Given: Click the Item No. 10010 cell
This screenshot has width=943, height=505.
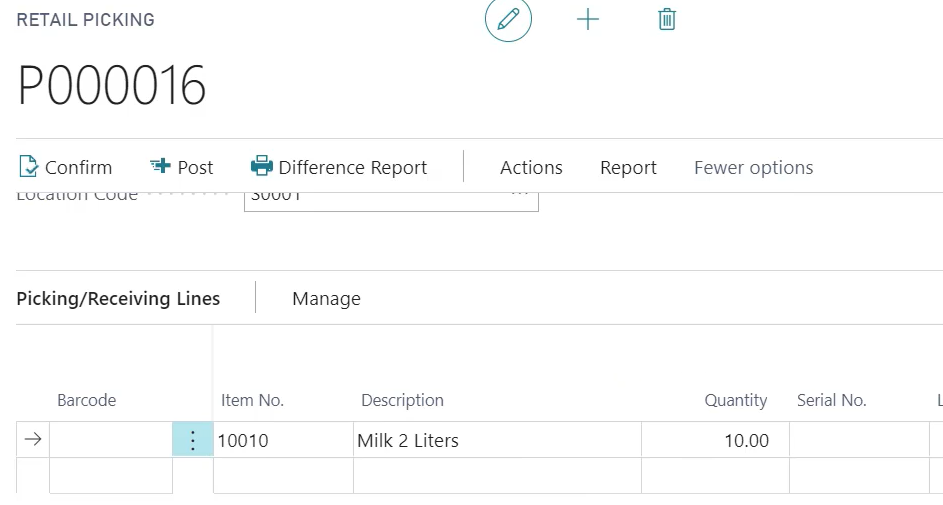Looking at the screenshot, I should [282, 440].
